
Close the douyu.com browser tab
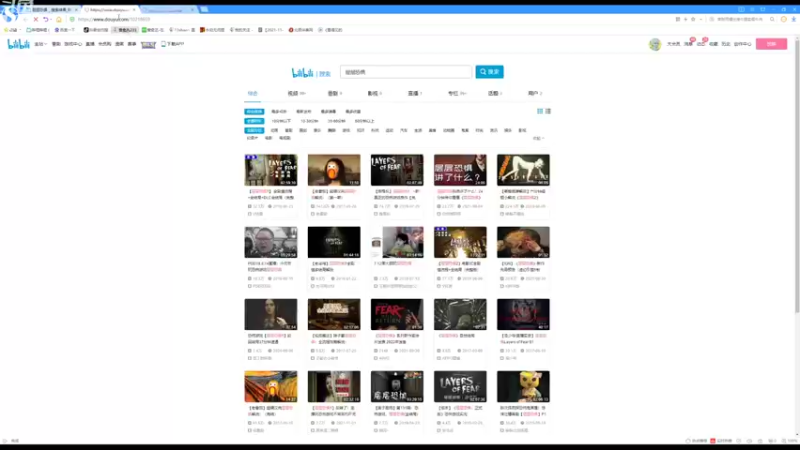pyautogui.click(x=134, y=10)
